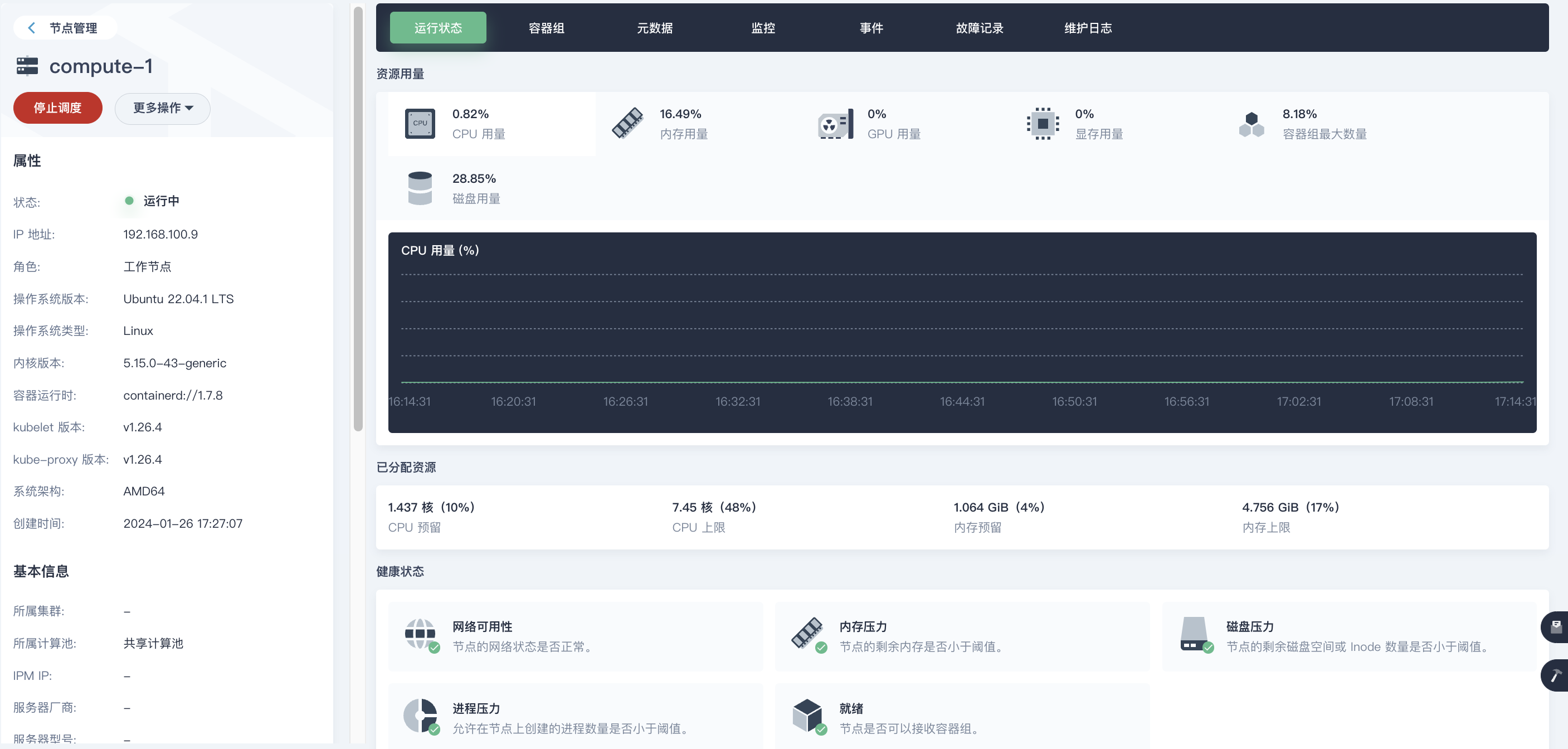
Task: Click the 1.437 核 (10%) CPU 预留 value
Action: click(431, 507)
